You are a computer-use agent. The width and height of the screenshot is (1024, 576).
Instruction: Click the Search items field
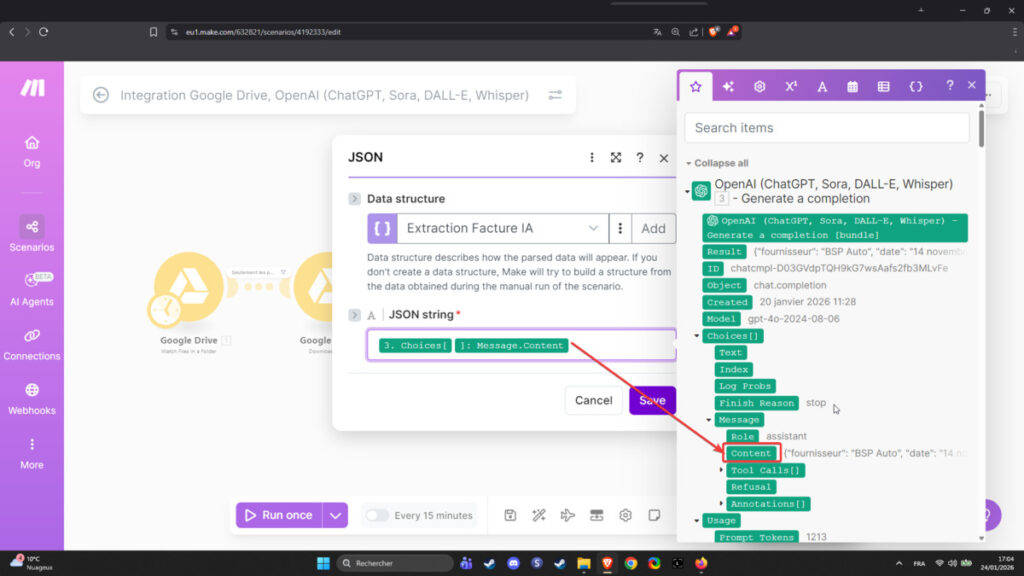[x=826, y=128]
